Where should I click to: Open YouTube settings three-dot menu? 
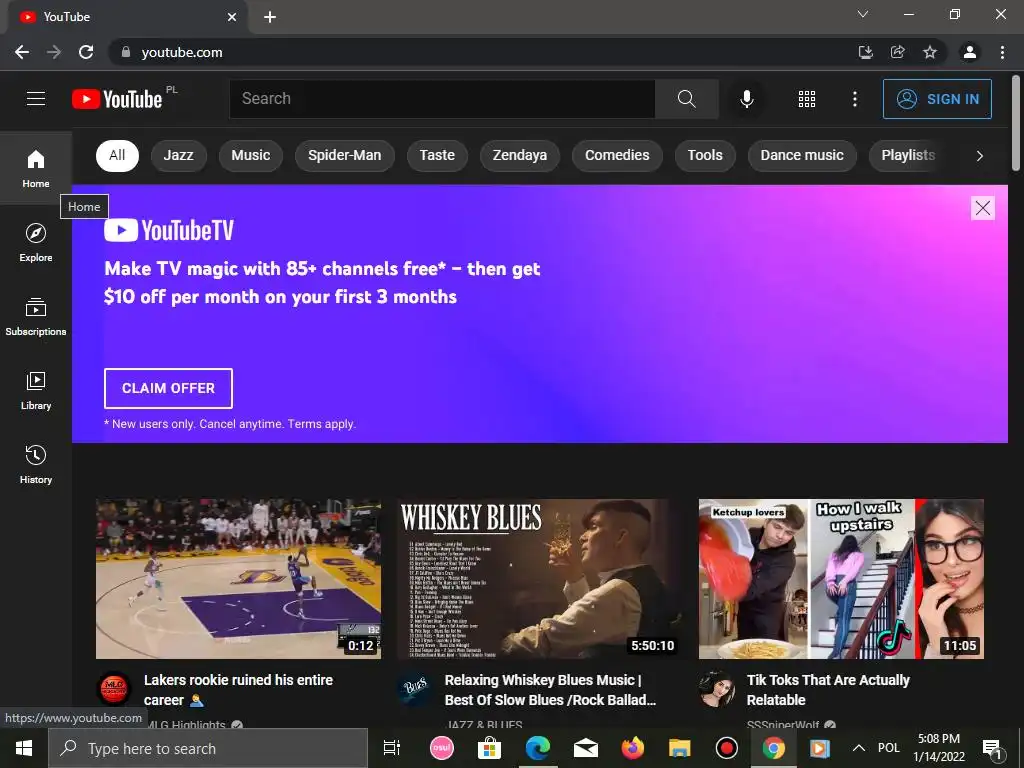854,99
